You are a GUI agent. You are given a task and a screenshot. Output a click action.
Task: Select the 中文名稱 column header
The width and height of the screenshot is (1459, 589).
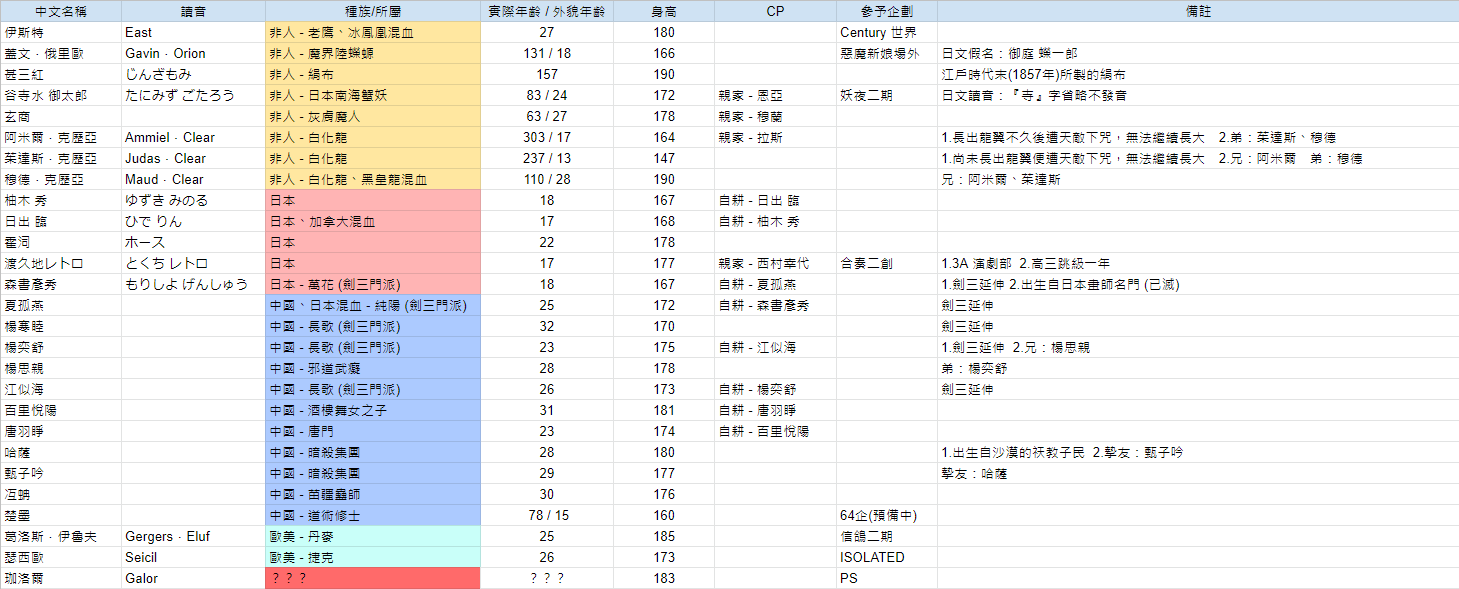click(x=61, y=12)
